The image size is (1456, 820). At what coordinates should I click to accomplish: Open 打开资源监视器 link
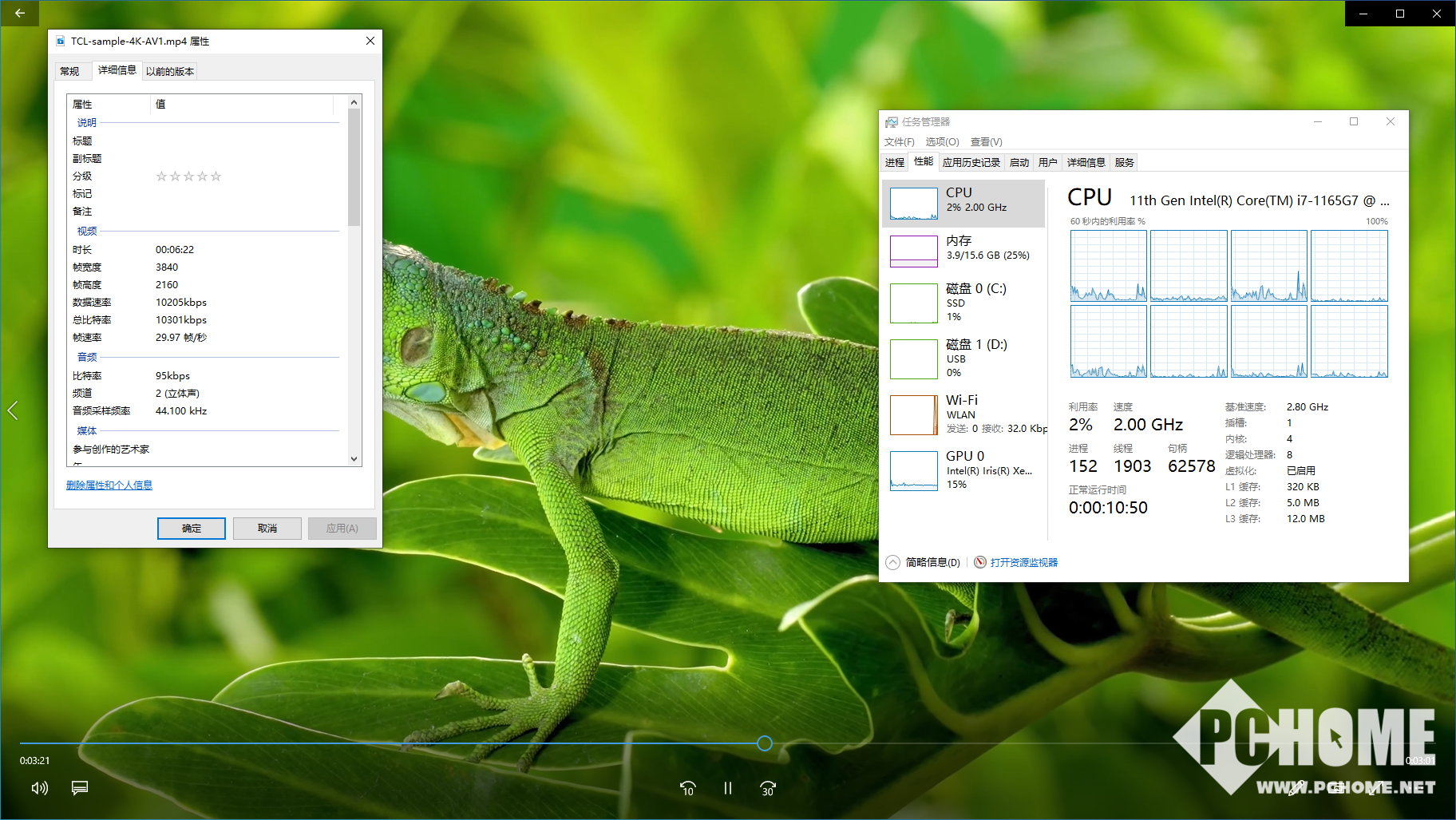[x=1024, y=562]
